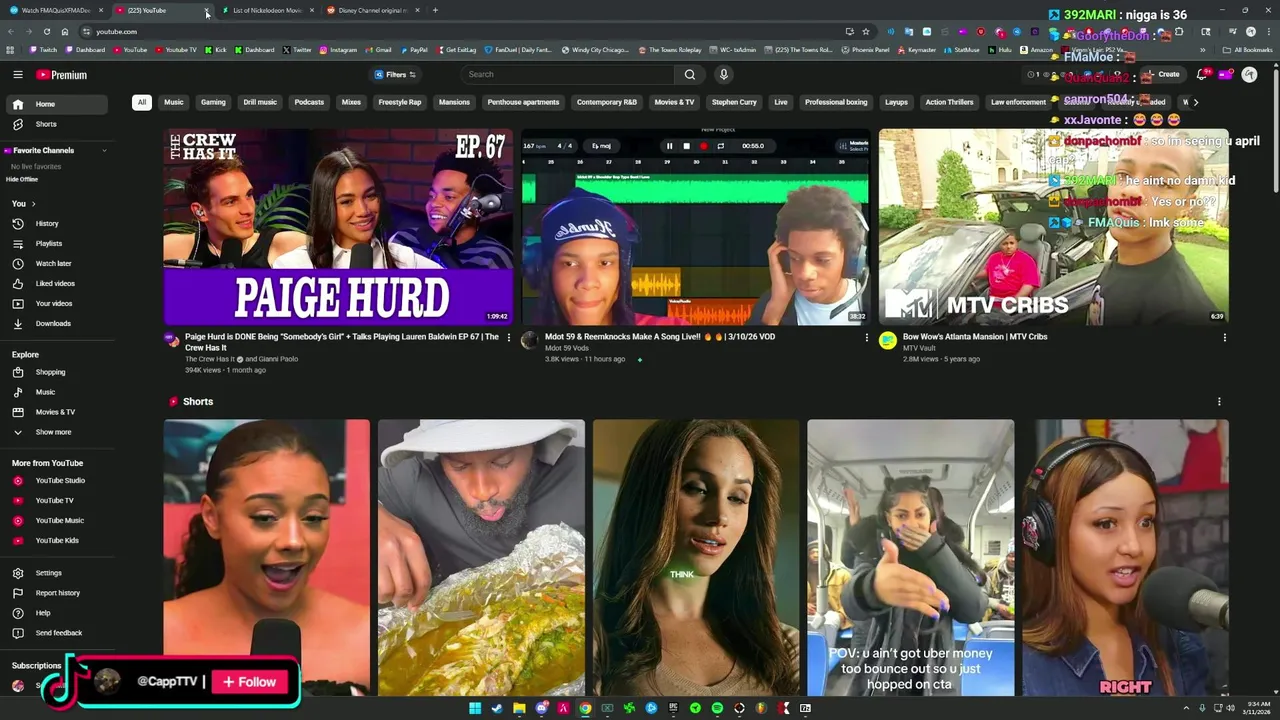Click the Create button
This screenshot has height=720, width=1280.
[1162, 74]
